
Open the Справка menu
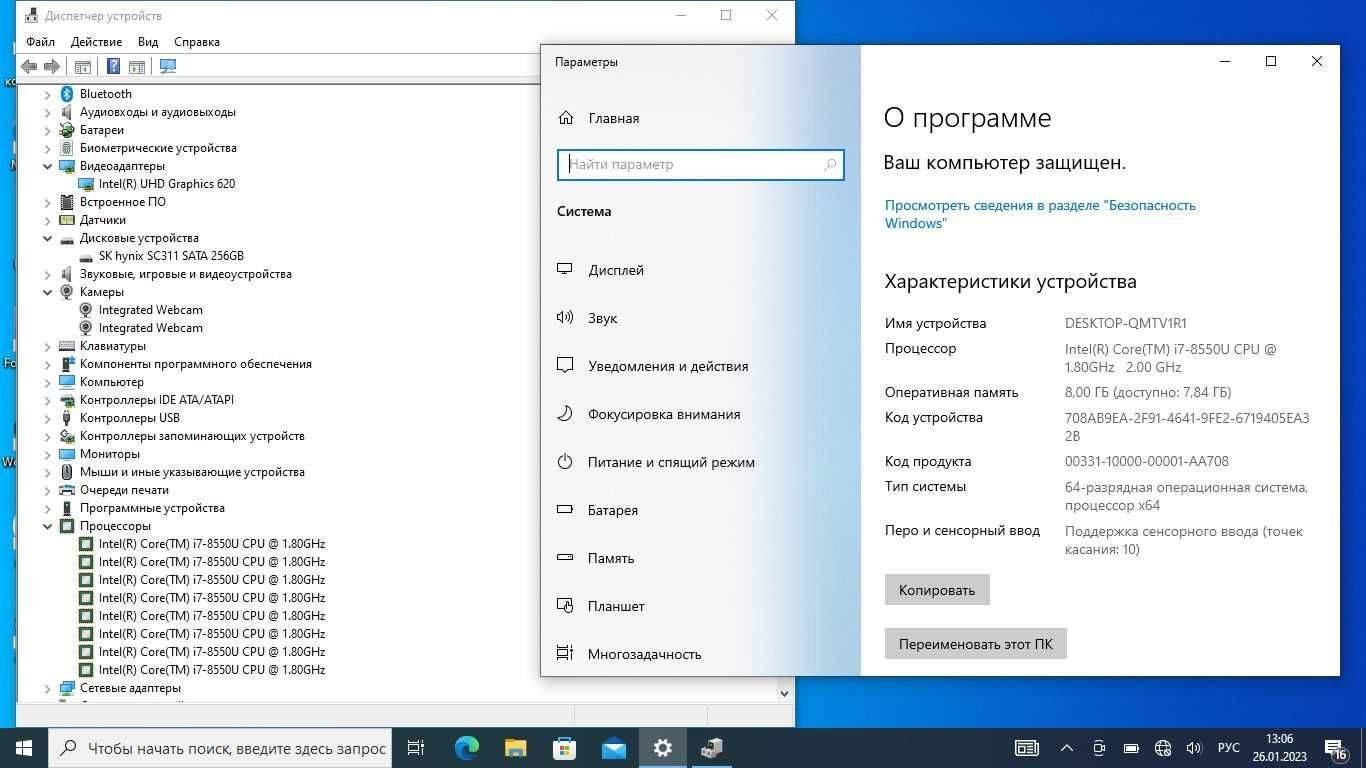tap(197, 42)
